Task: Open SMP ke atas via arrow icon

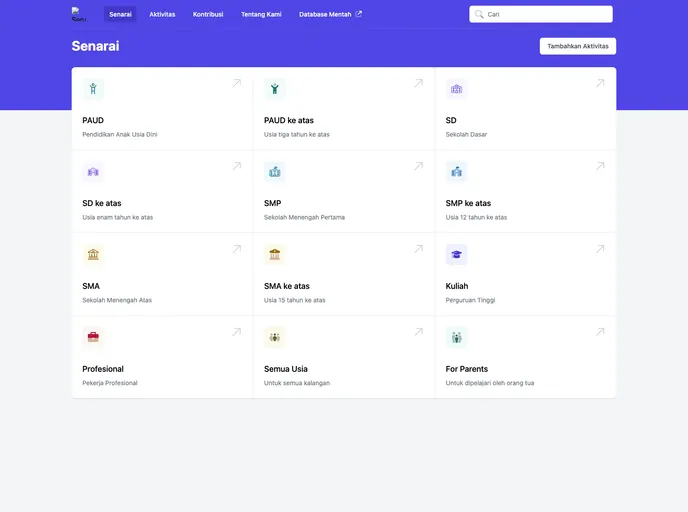Action: (600, 166)
